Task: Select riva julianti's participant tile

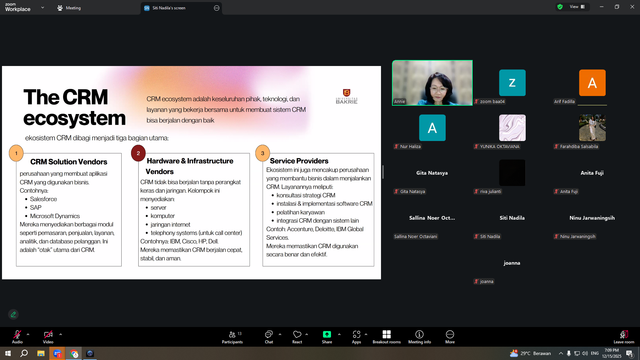Action: [512, 173]
